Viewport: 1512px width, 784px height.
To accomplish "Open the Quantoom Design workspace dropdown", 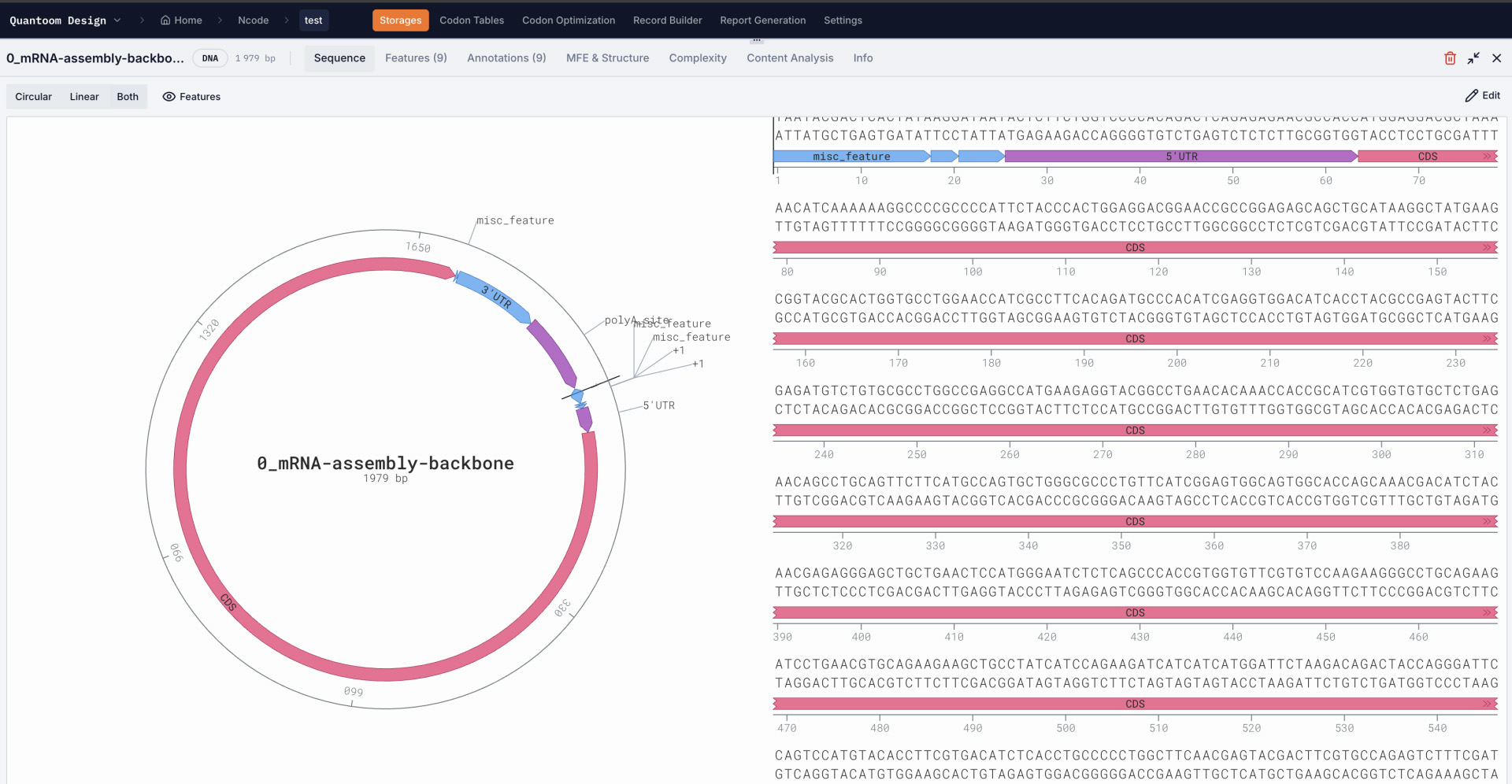I will [65, 20].
